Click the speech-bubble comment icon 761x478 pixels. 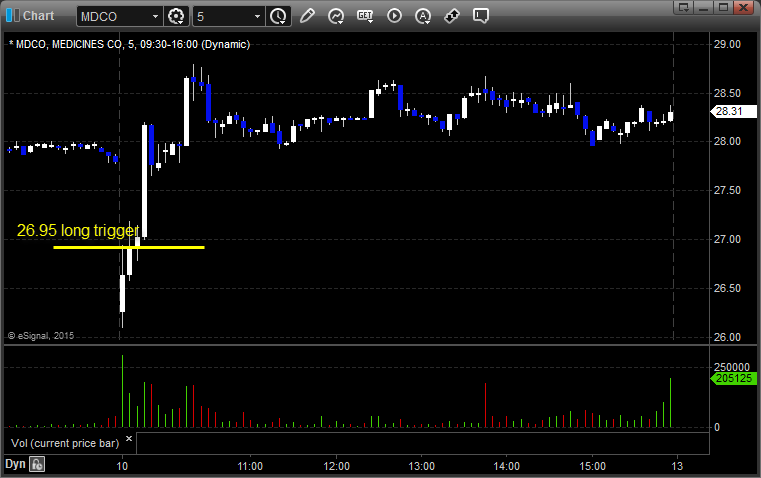[480, 16]
